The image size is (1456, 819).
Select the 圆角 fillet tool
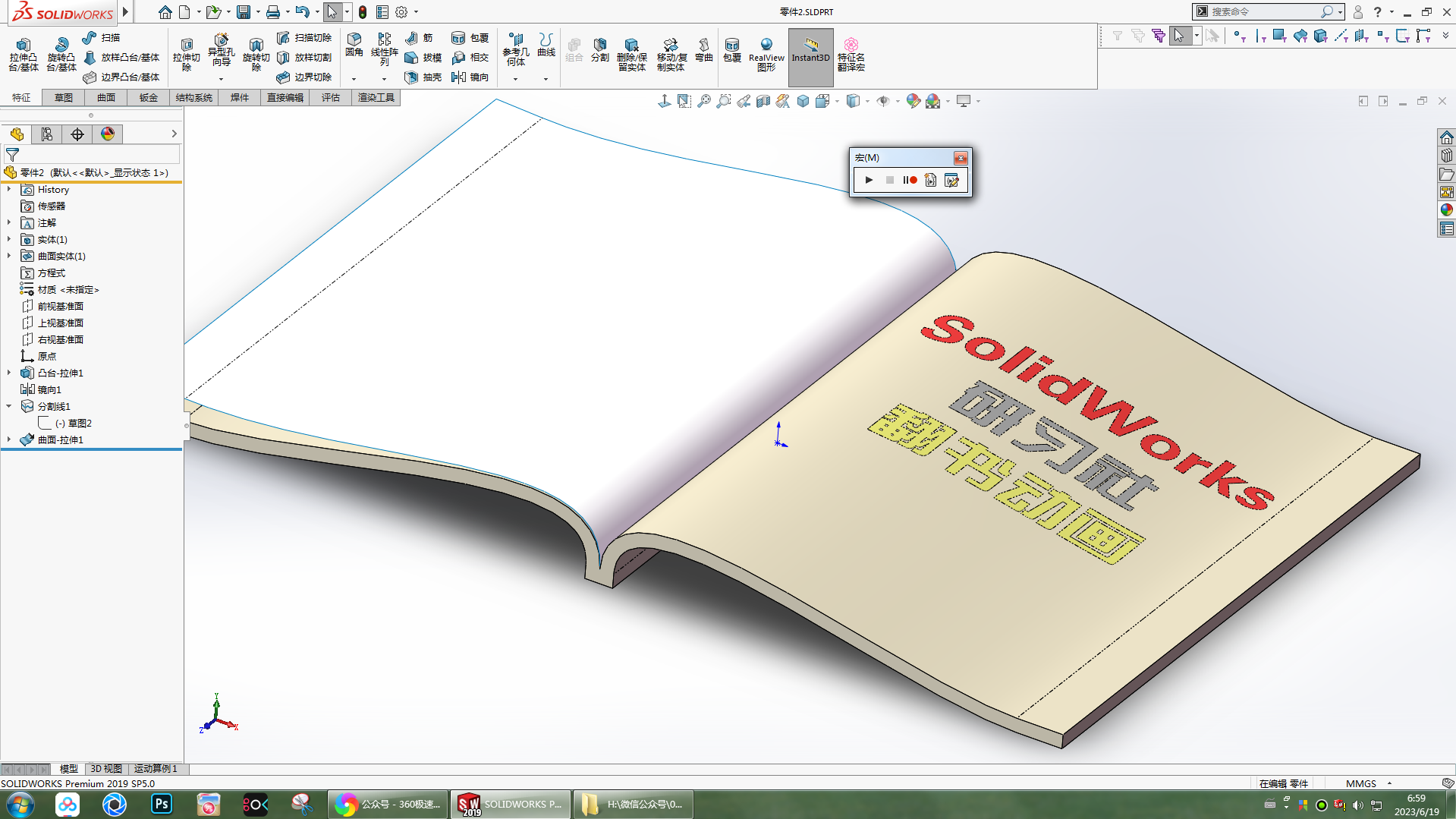[x=354, y=46]
